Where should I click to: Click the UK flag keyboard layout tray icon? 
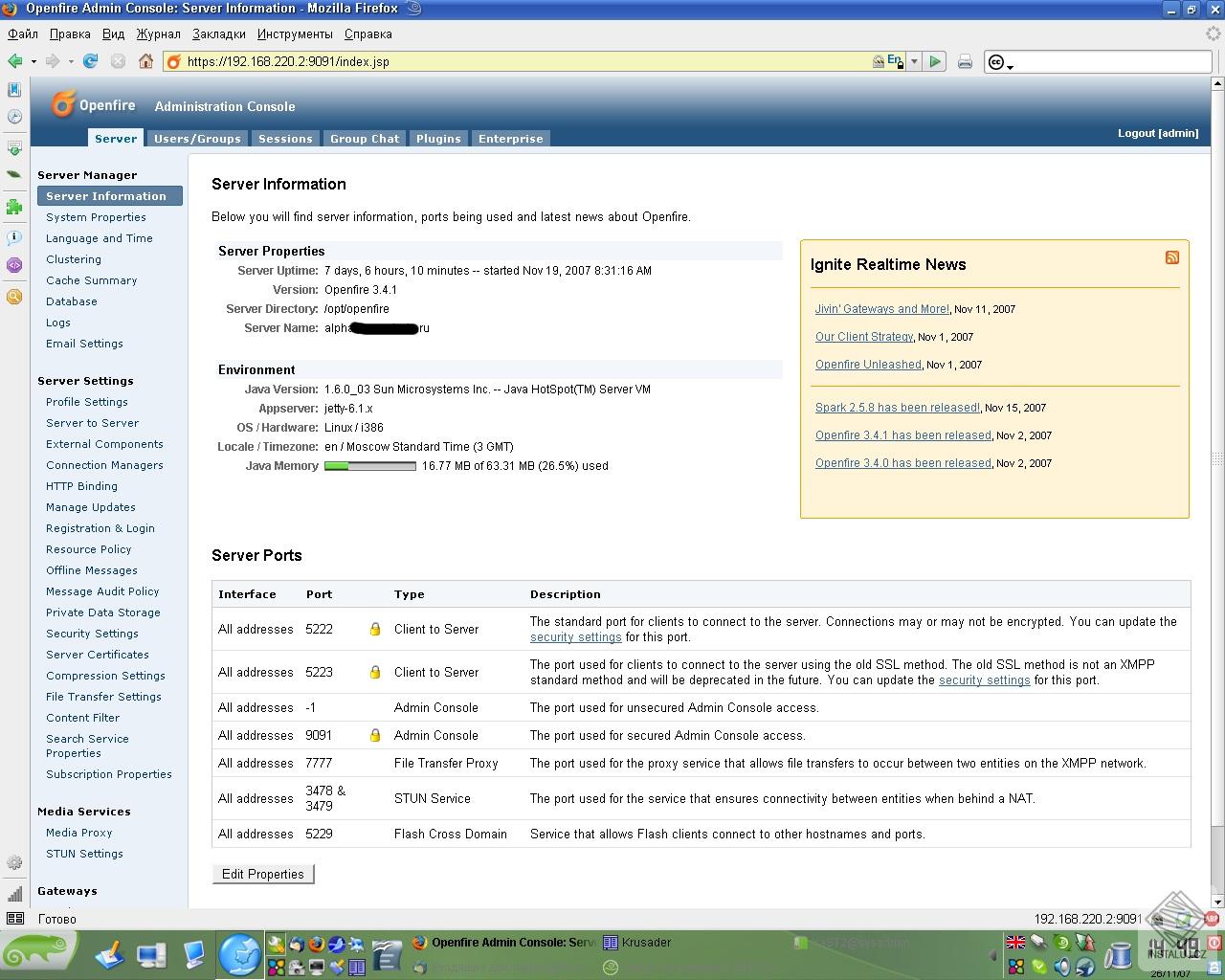pos(1015,943)
